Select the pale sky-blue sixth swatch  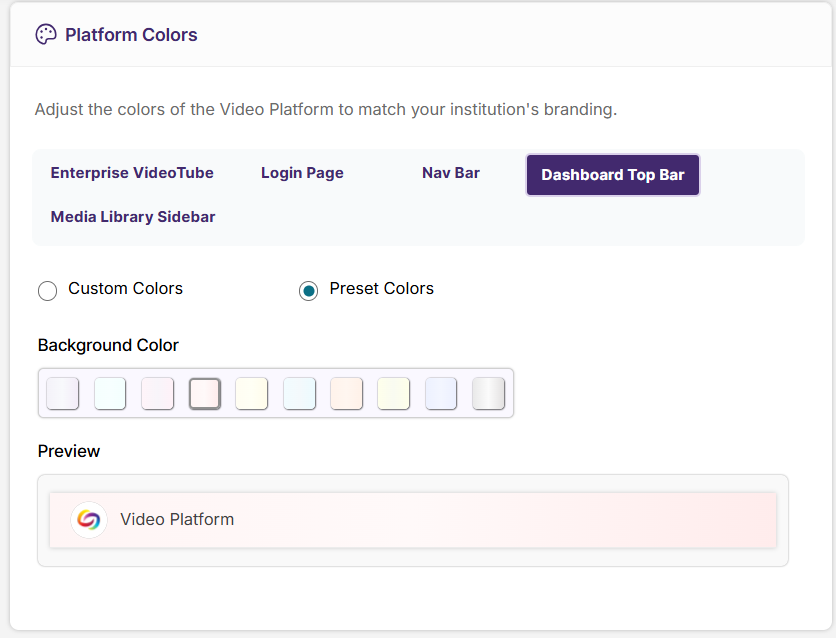[300, 393]
